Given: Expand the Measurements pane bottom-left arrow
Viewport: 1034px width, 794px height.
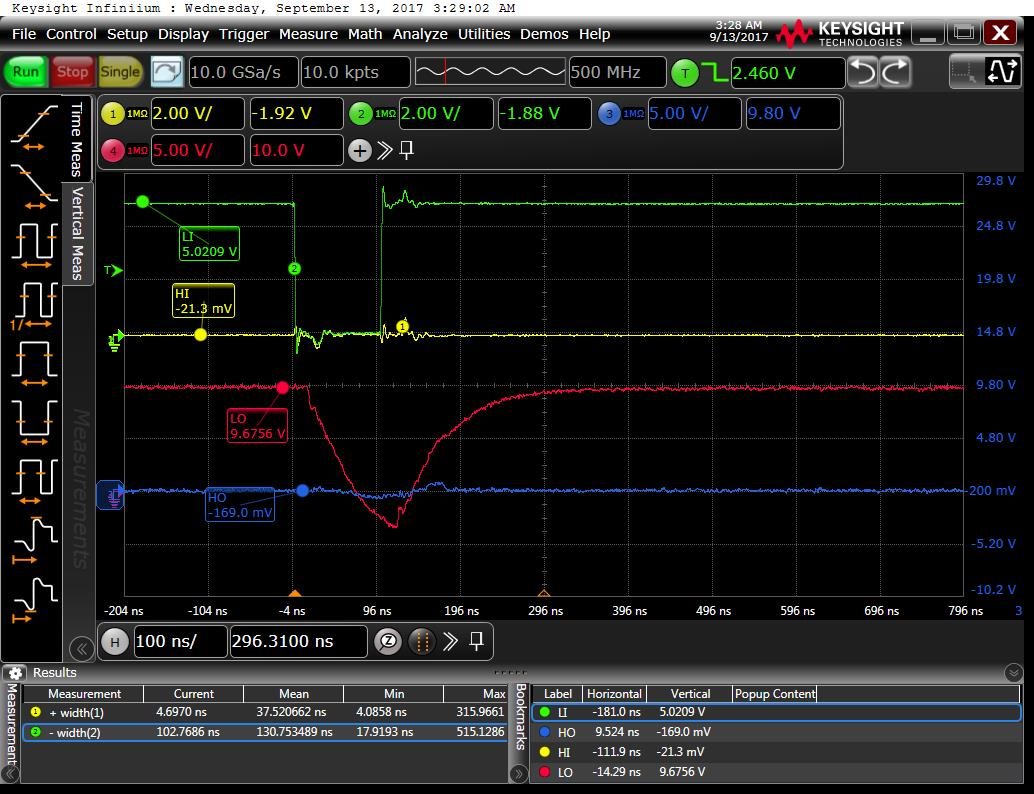Looking at the screenshot, I should tap(11, 774).
